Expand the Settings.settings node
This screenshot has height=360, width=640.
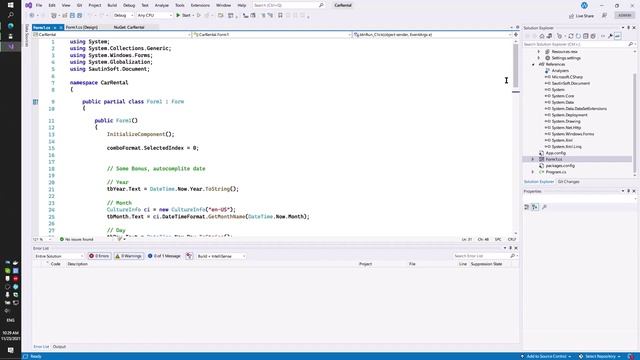[538, 58]
